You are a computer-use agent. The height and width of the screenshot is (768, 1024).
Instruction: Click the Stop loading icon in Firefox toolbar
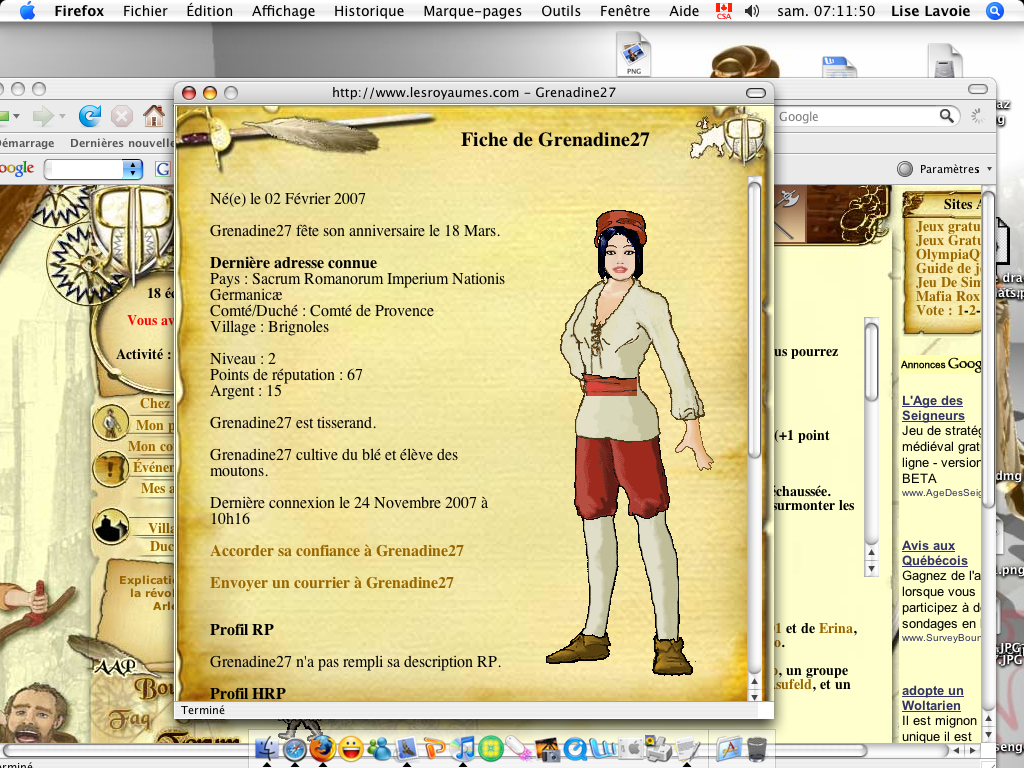tap(121, 116)
